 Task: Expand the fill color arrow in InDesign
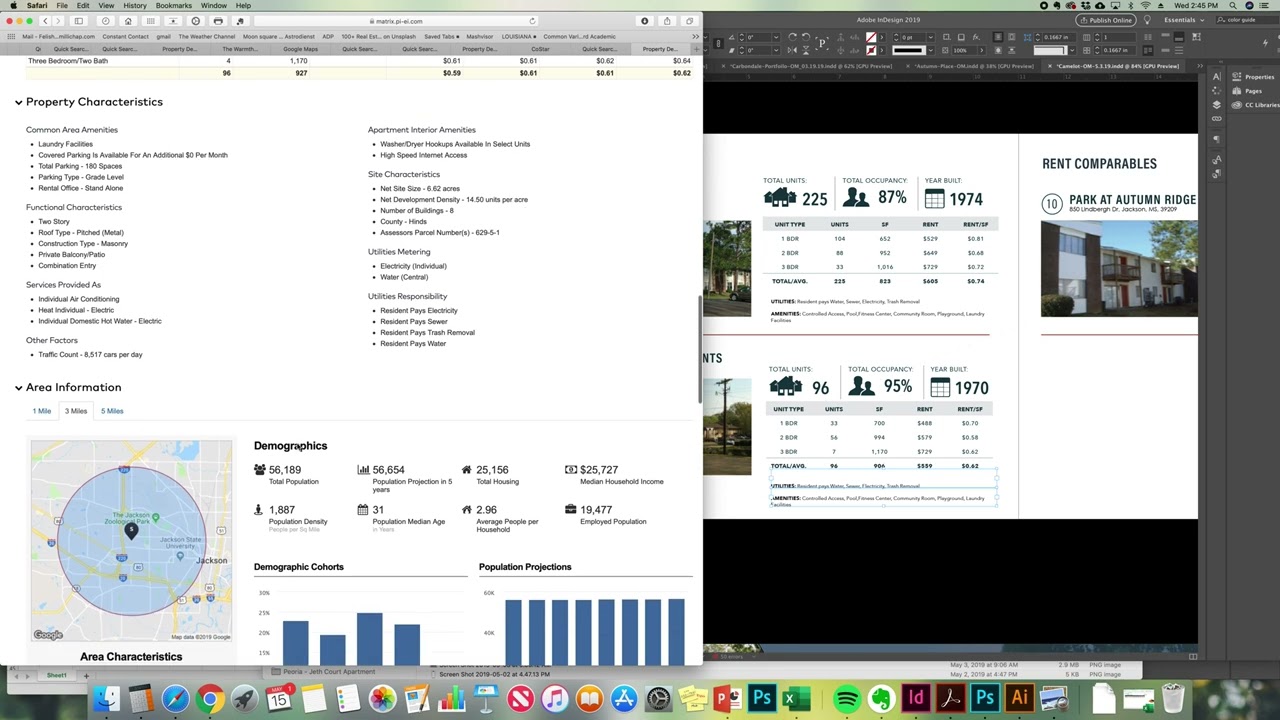(882, 37)
